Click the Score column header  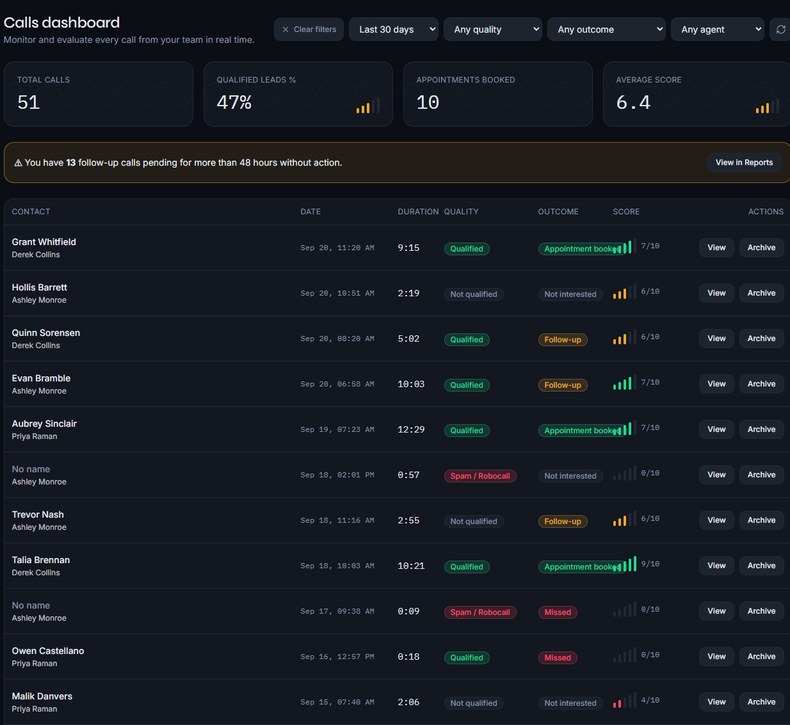coord(626,212)
